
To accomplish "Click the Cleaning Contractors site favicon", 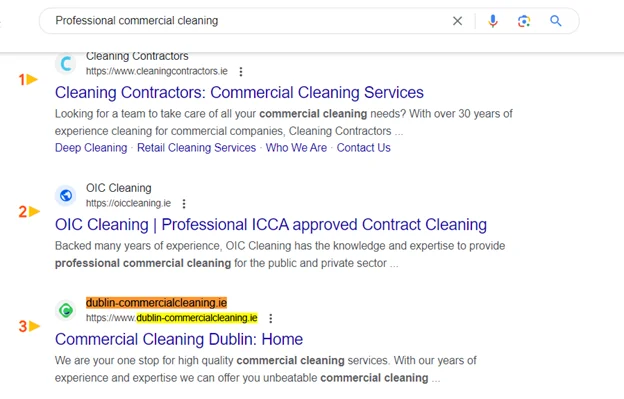I will pos(66,64).
